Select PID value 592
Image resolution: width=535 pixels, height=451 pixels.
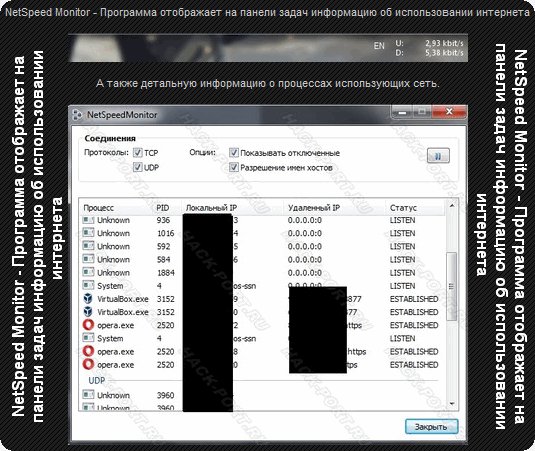tap(163, 246)
